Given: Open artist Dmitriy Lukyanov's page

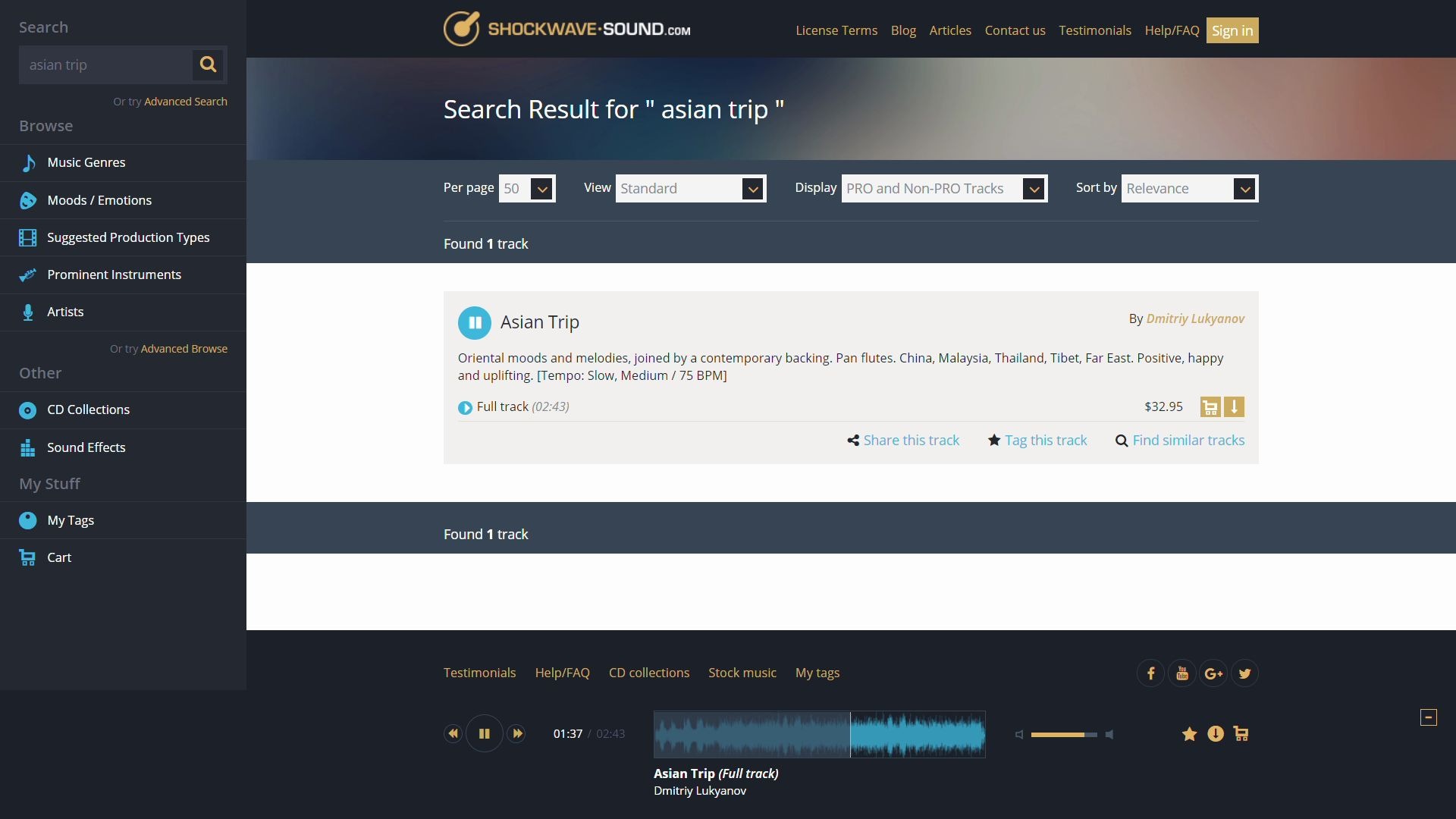Looking at the screenshot, I should (x=1195, y=318).
